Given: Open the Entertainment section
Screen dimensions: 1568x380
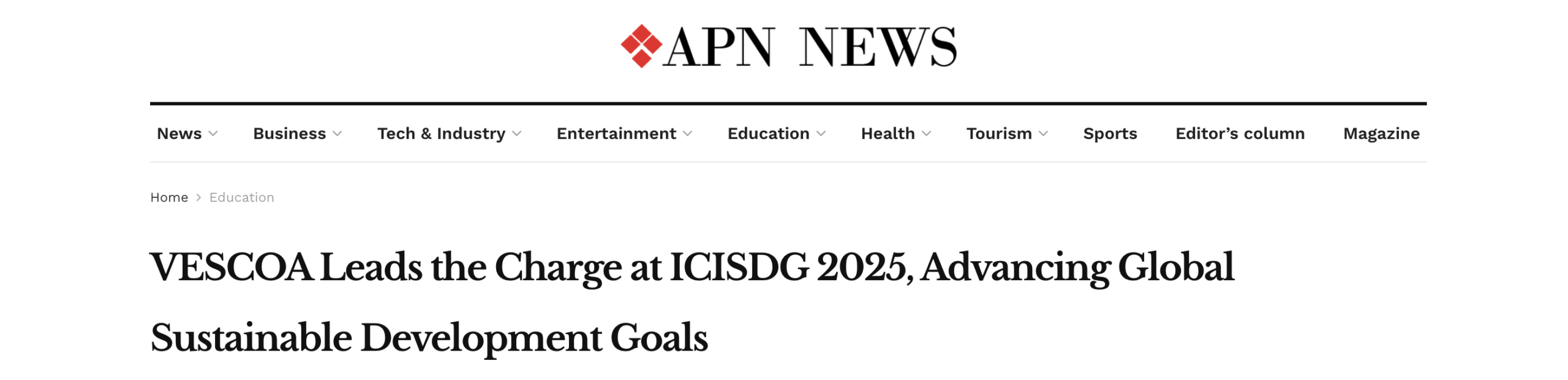Looking at the screenshot, I should tap(616, 134).
